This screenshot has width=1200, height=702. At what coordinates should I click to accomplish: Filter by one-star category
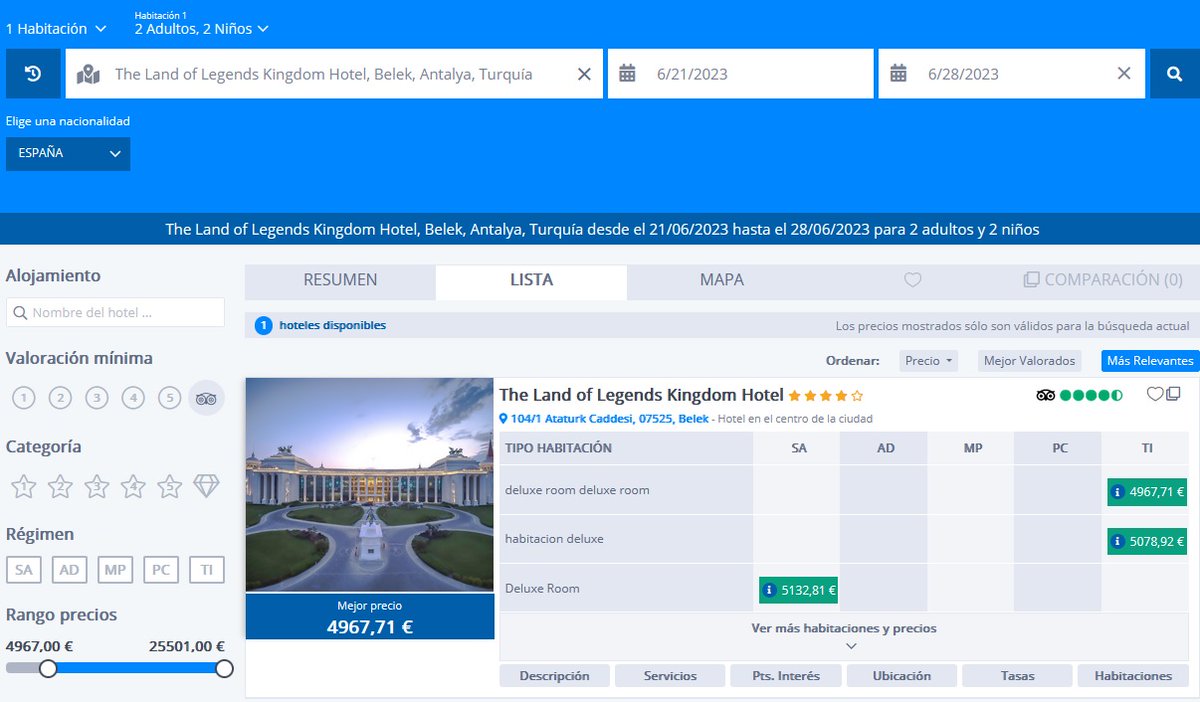tap(24, 487)
